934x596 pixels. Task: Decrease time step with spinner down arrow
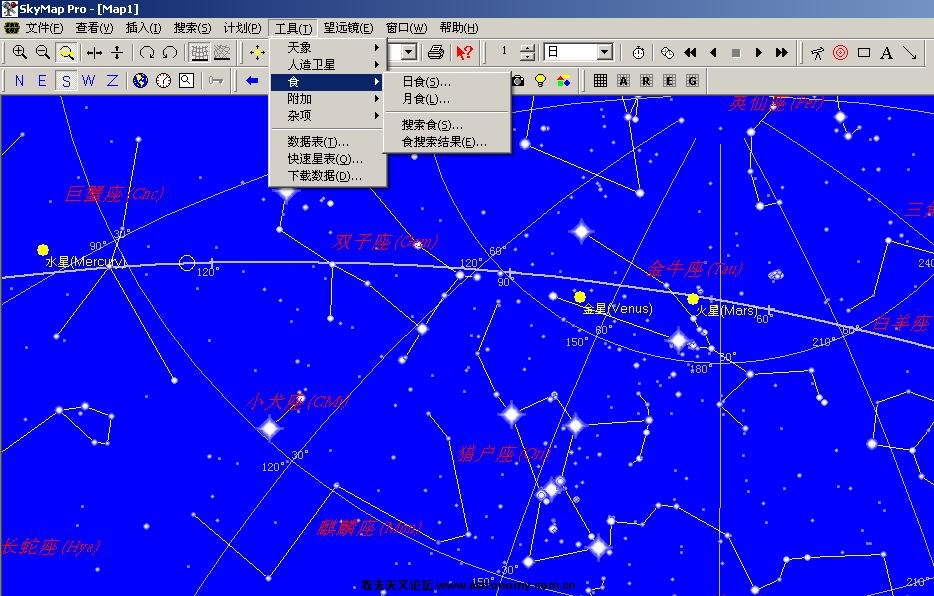[527, 57]
